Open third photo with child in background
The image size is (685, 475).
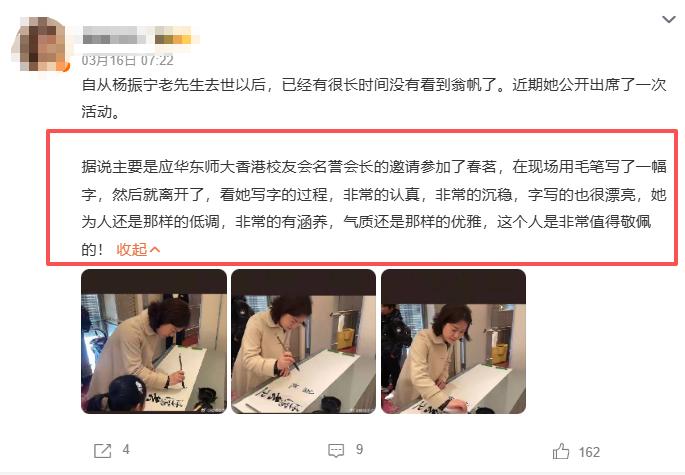point(453,341)
